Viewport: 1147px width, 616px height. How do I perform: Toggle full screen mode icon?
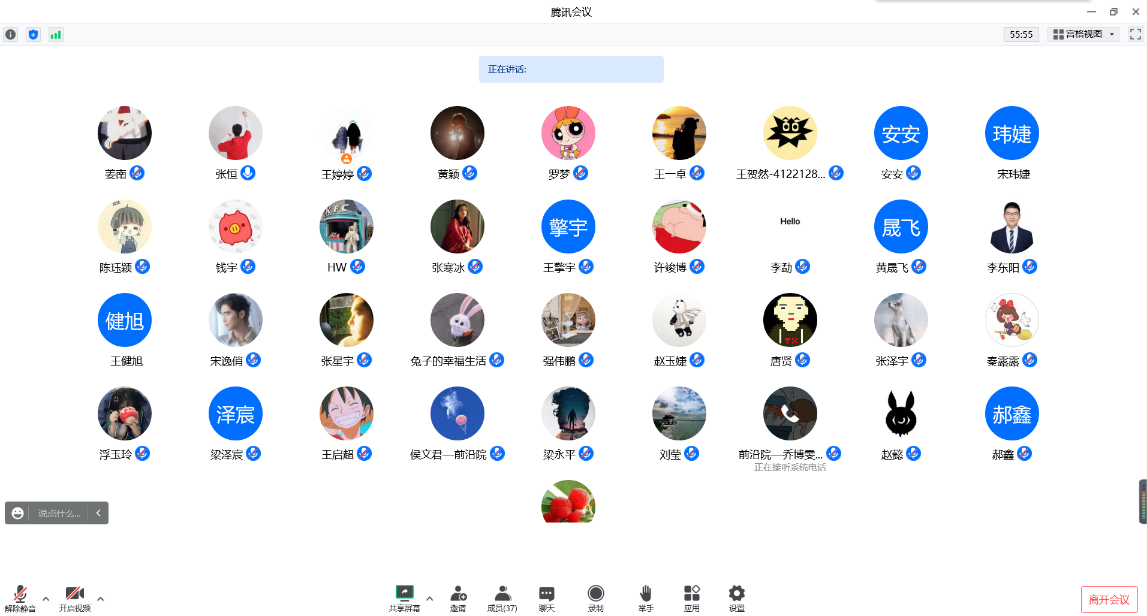point(1135,34)
